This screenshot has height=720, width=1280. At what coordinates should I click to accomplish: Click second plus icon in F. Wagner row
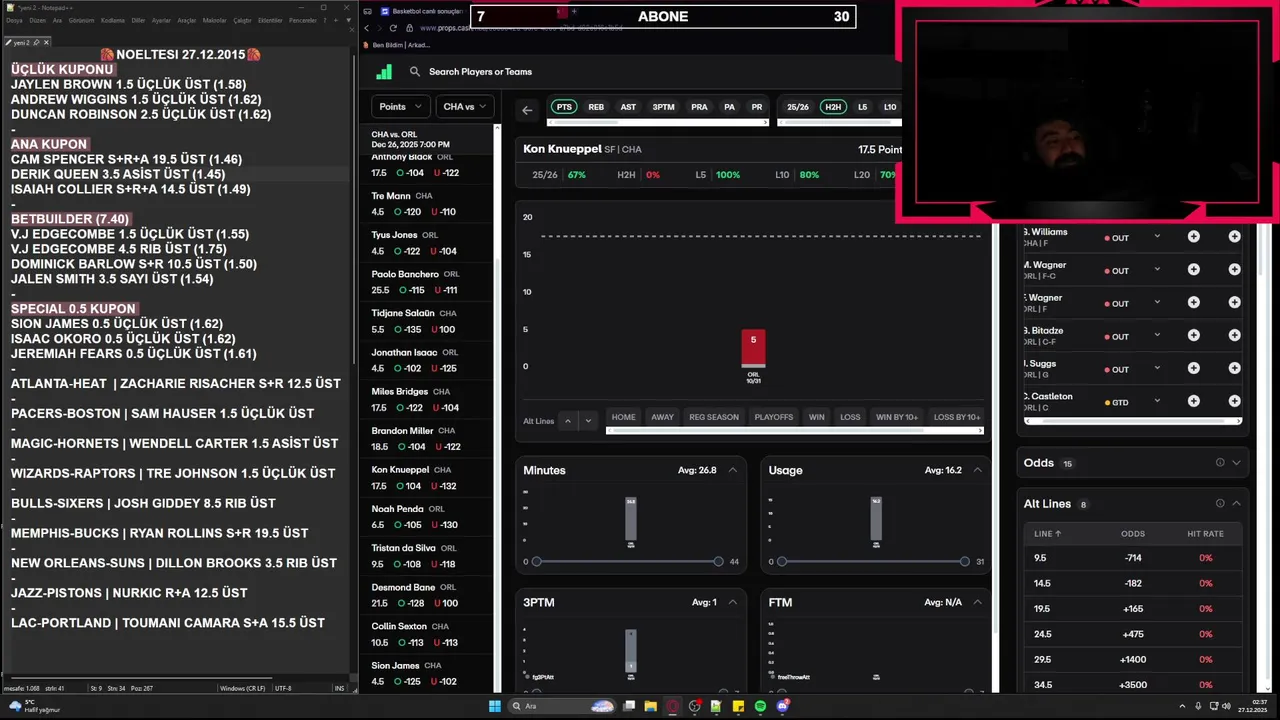(1234, 303)
